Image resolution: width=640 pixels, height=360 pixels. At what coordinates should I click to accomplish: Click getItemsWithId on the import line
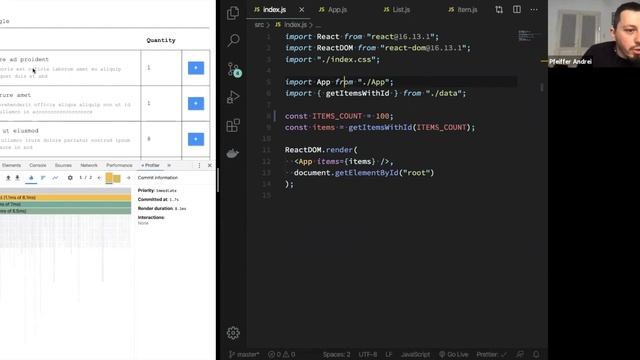point(357,93)
